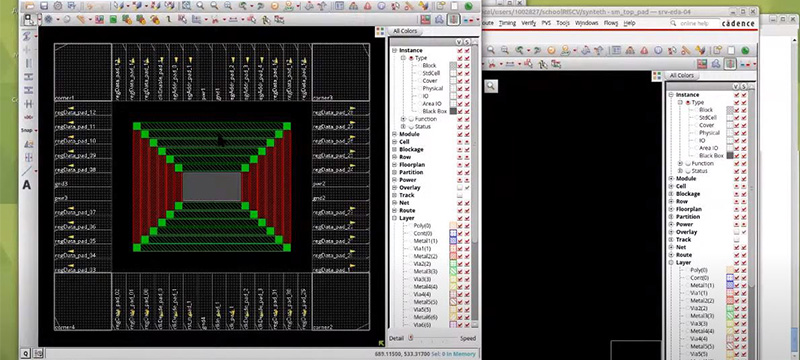Click the gray core block in layout canvas
800x360 pixels.
[x=212, y=187]
